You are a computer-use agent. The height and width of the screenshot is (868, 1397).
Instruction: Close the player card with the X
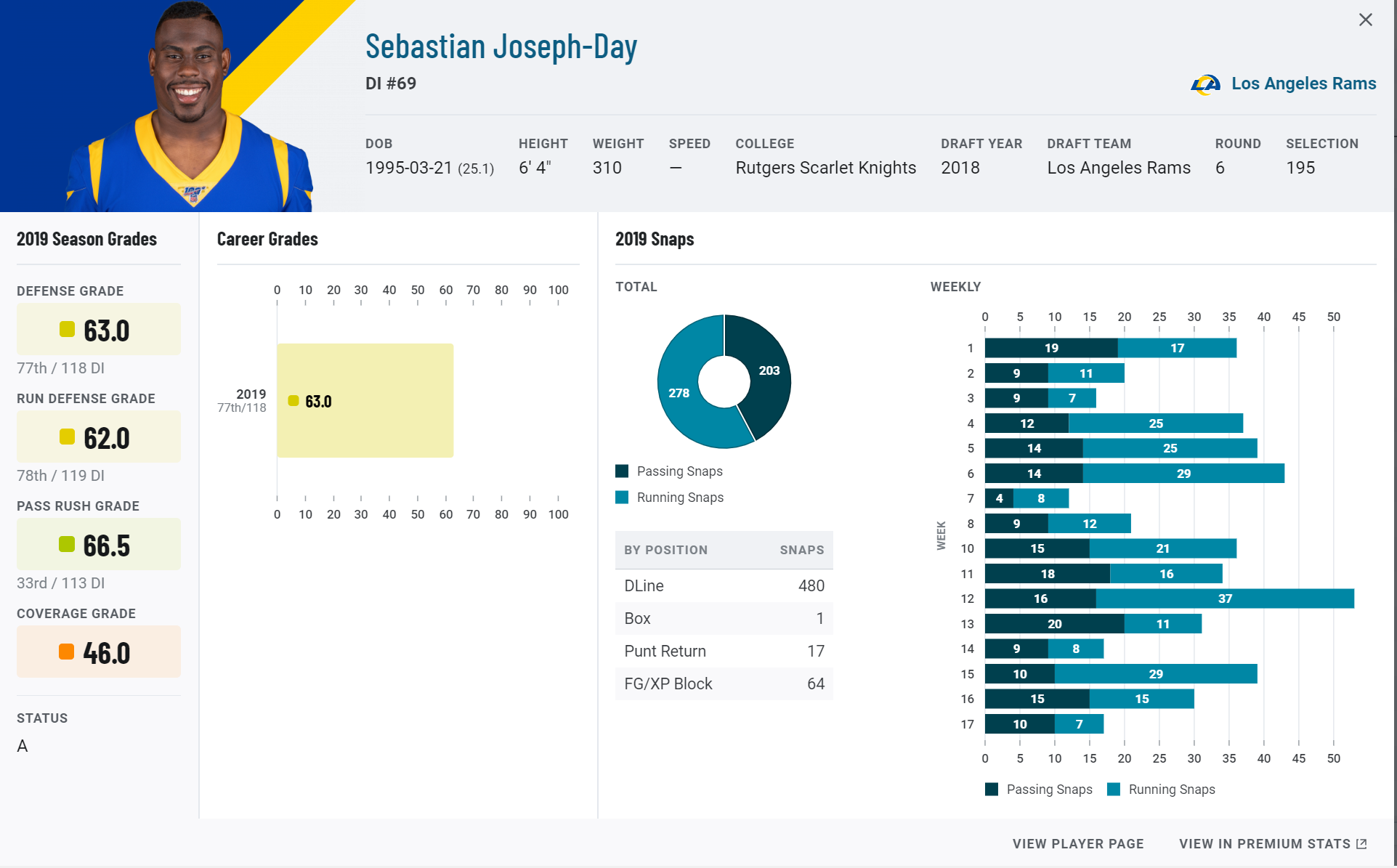1366,20
